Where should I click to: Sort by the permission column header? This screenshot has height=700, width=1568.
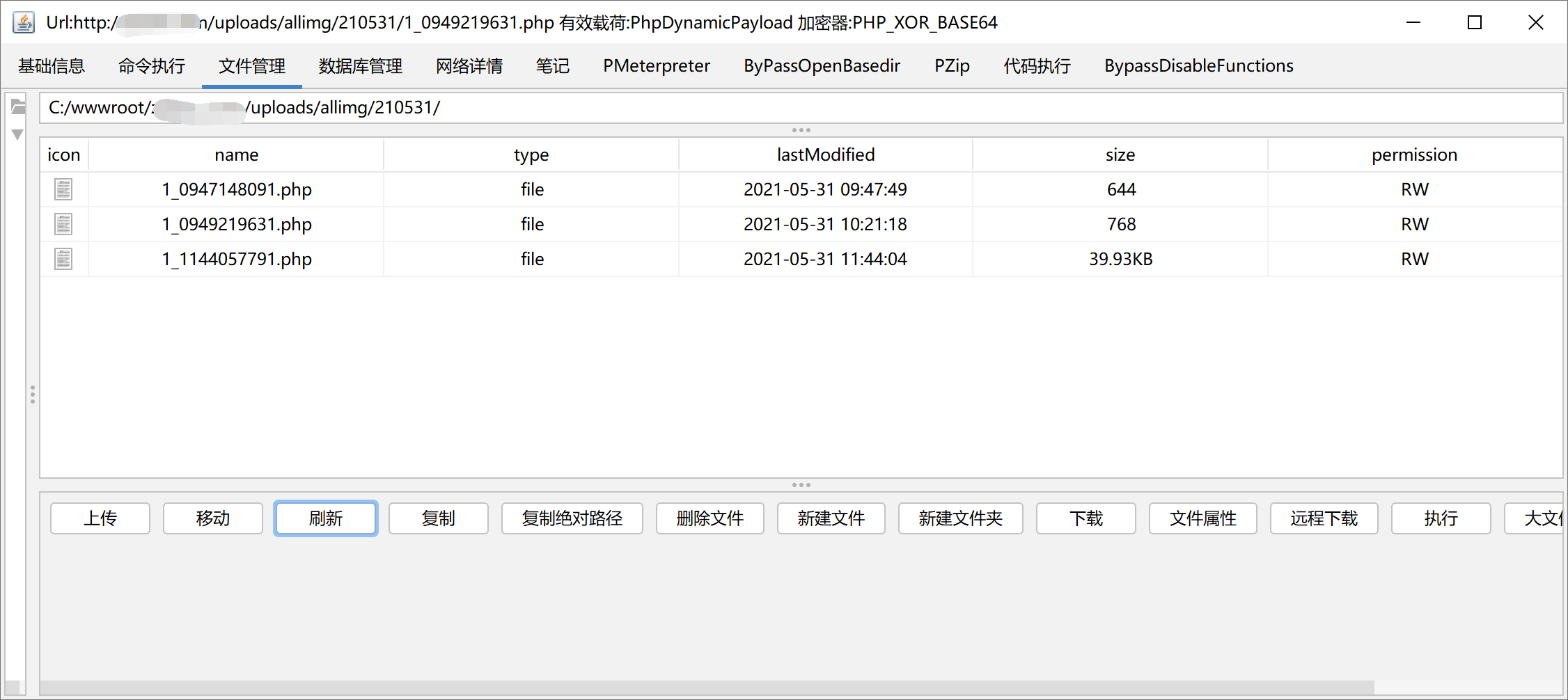pyautogui.click(x=1415, y=154)
